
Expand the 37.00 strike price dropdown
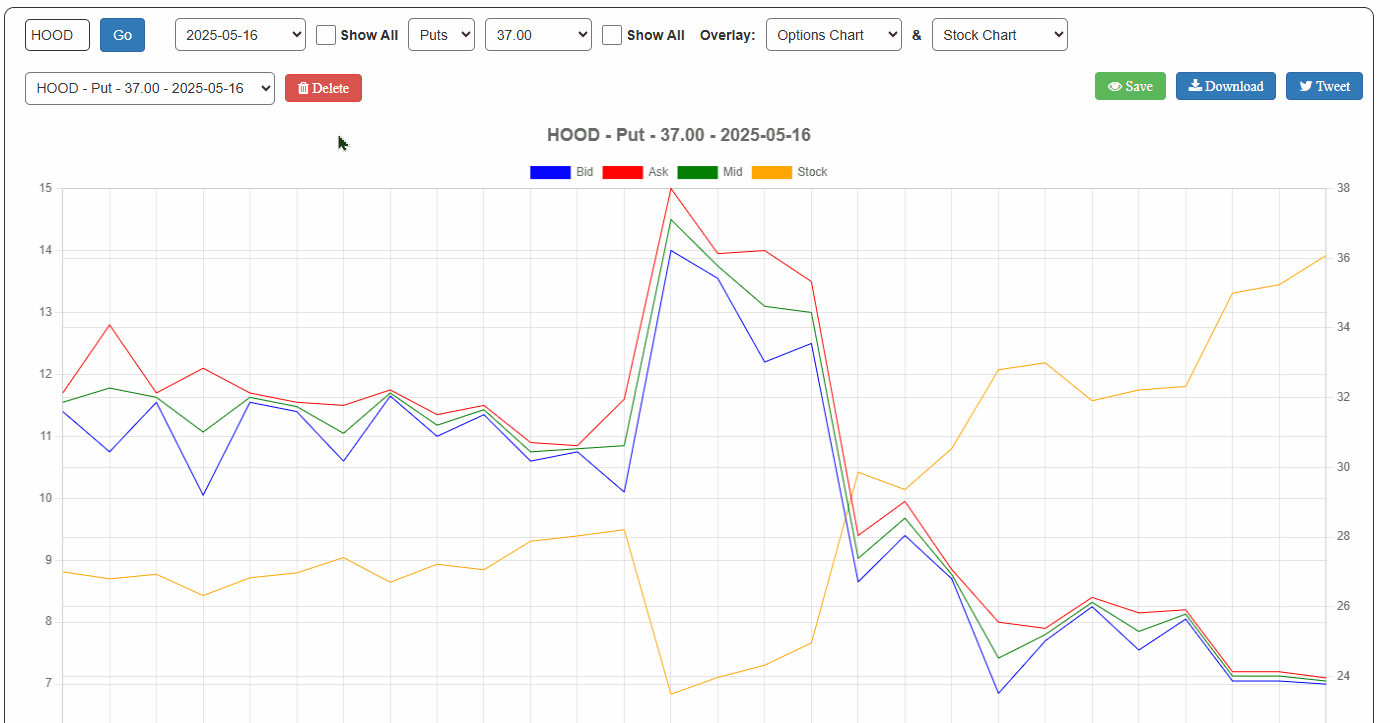point(538,35)
